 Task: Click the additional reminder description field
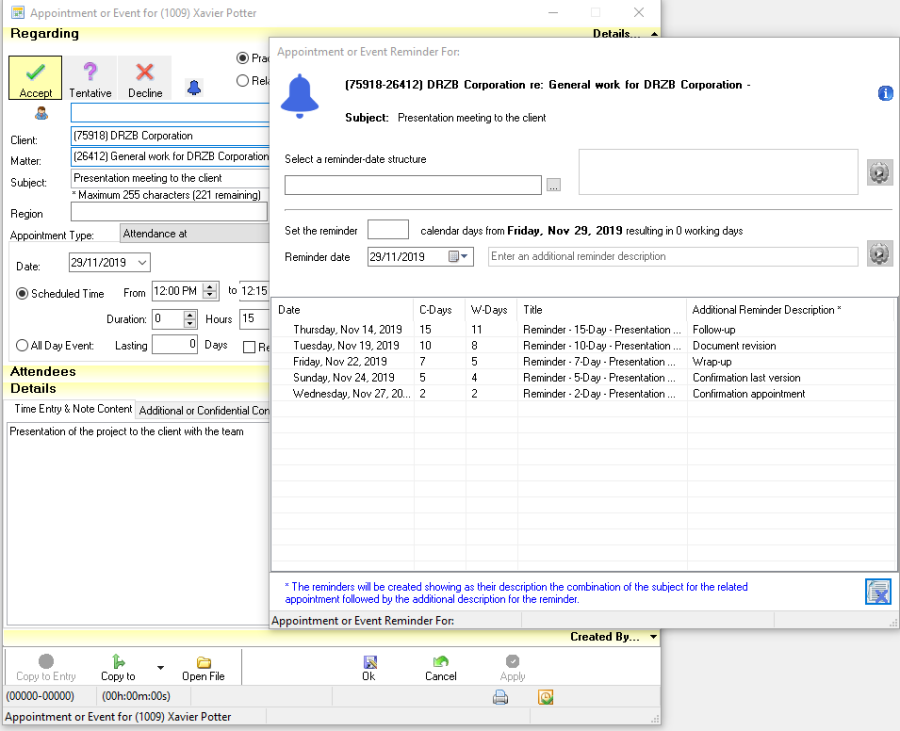(673, 256)
